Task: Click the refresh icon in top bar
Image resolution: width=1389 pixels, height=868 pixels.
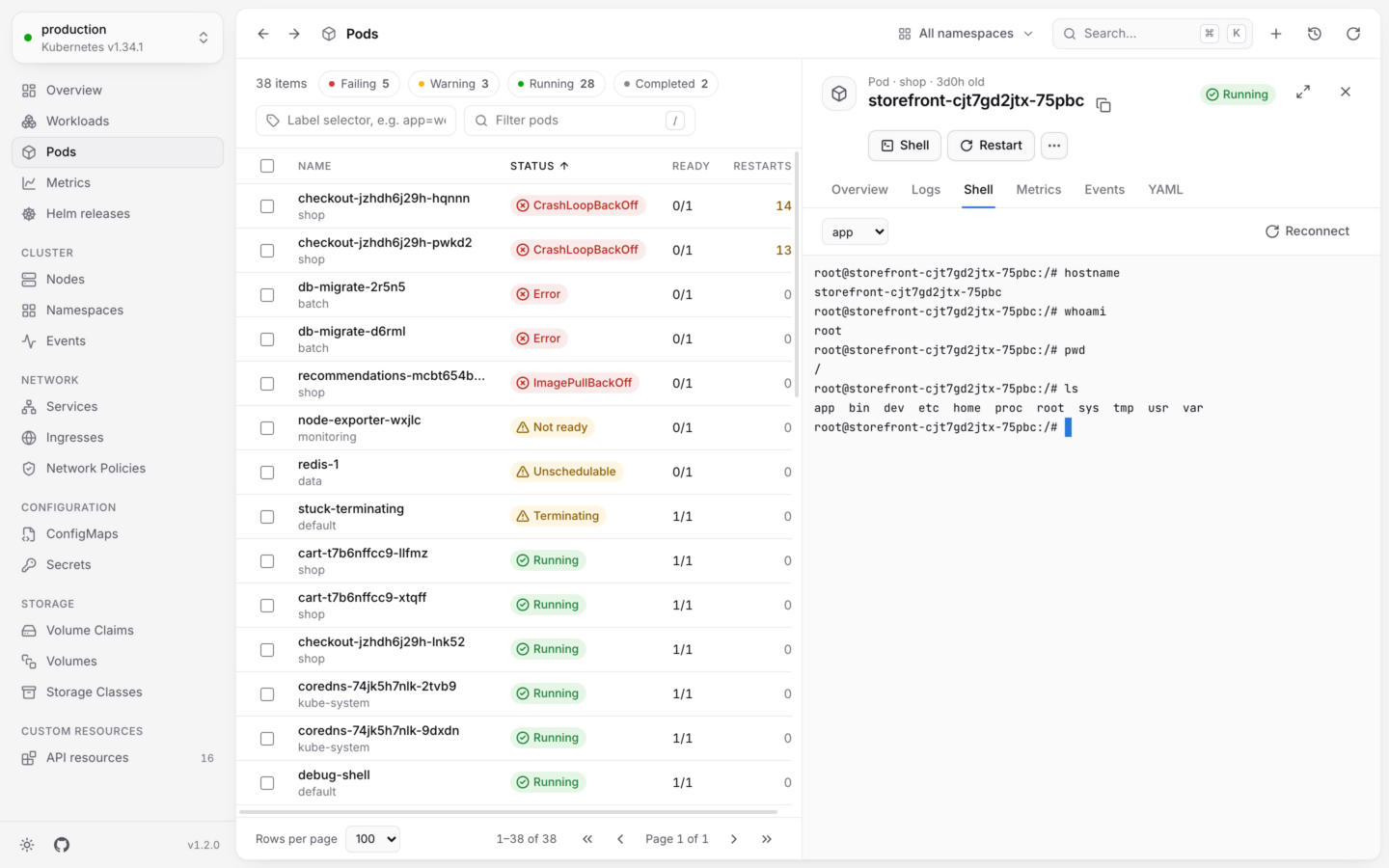Action: tap(1353, 34)
